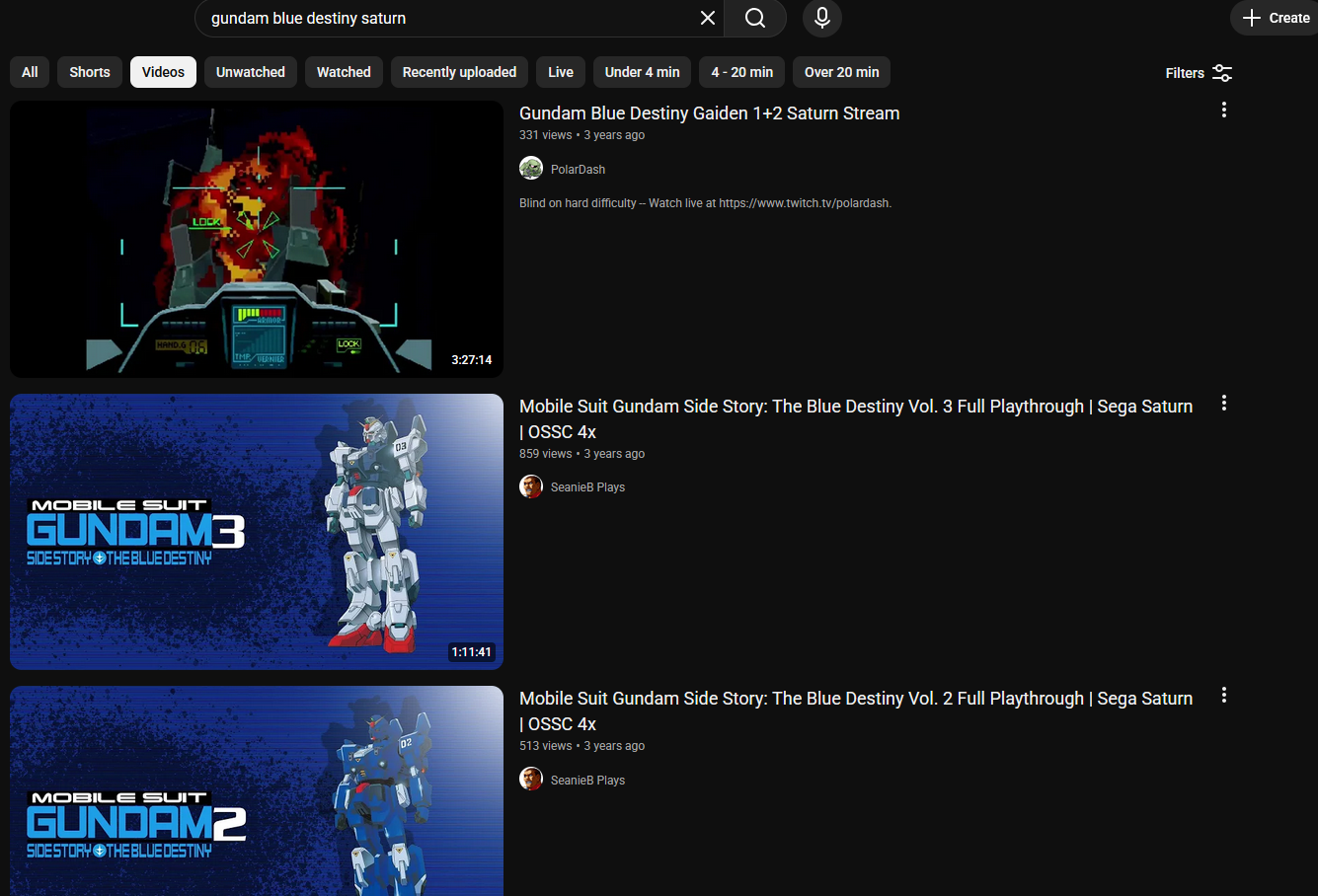Select the All filter chip
This screenshot has width=1318, height=896.
[30, 72]
